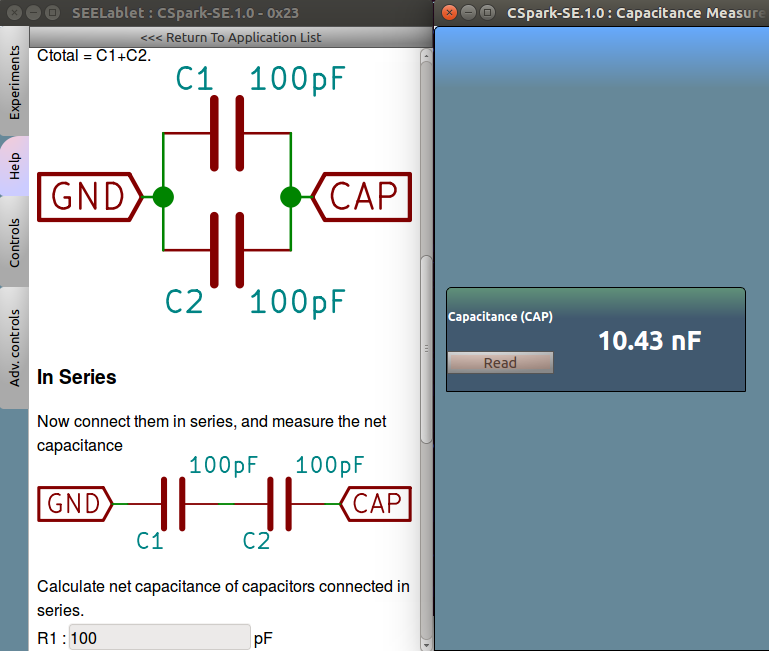This screenshot has height=651, width=769.
Task: Maximize the Capacitance Measurement window
Action: click(x=487, y=13)
